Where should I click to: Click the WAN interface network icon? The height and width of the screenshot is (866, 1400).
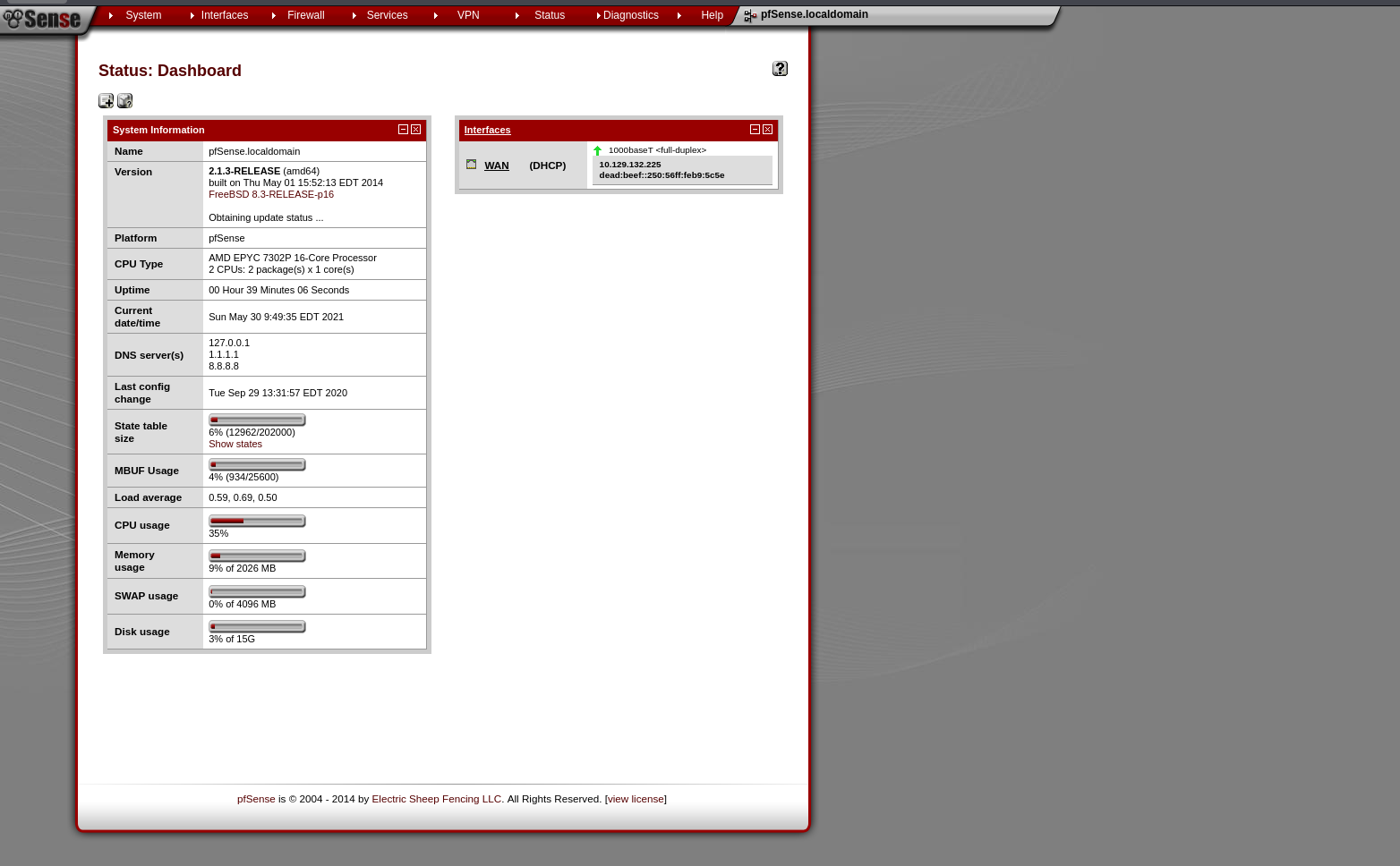[x=471, y=165]
